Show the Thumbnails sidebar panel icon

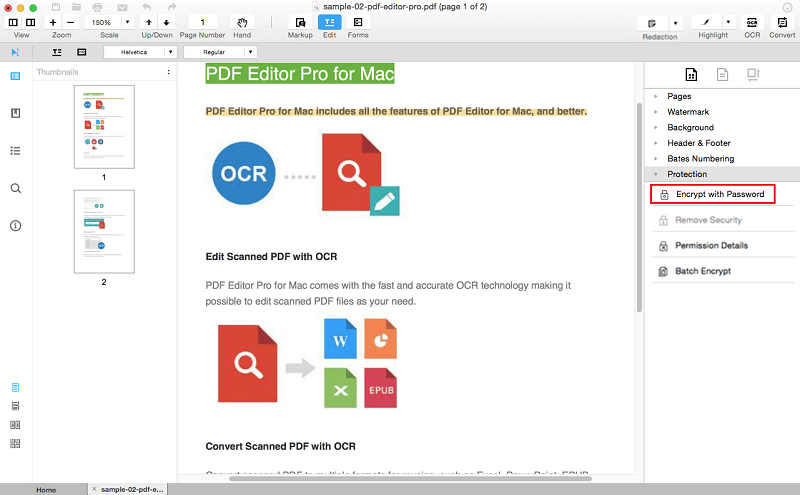tap(15, 76)
